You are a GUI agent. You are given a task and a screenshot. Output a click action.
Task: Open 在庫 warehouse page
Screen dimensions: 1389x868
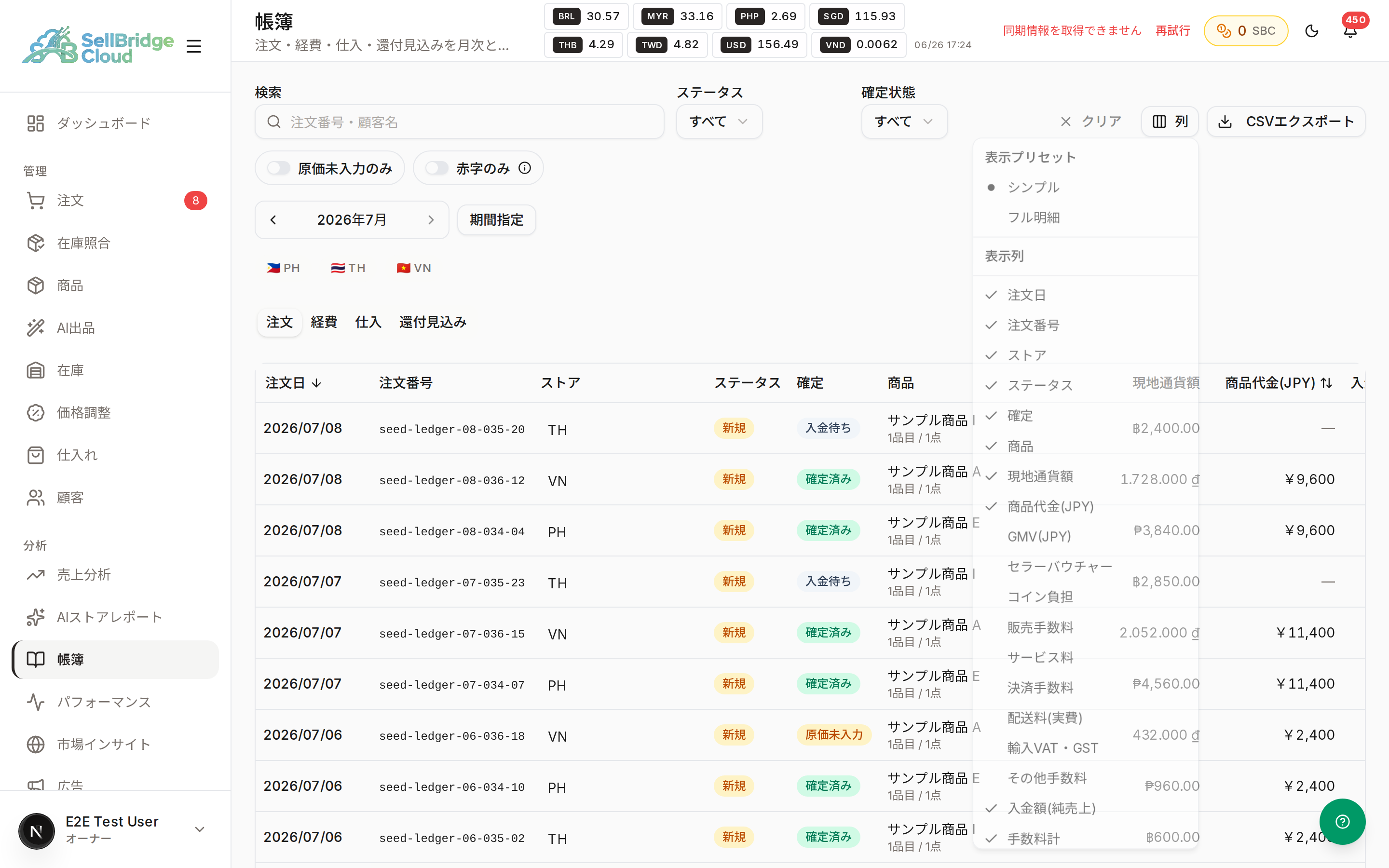[115, 370]
